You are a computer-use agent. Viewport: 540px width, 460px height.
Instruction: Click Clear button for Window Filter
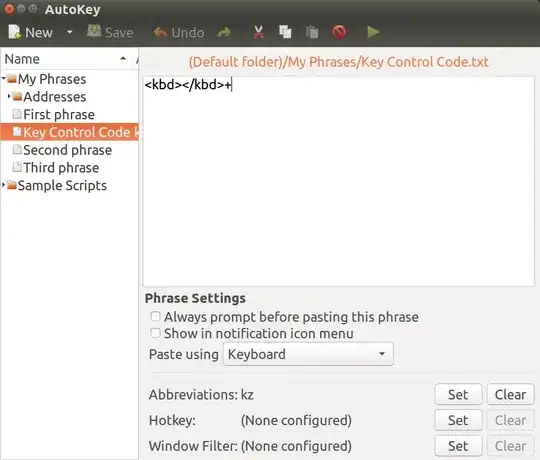[x=510, y=446]
